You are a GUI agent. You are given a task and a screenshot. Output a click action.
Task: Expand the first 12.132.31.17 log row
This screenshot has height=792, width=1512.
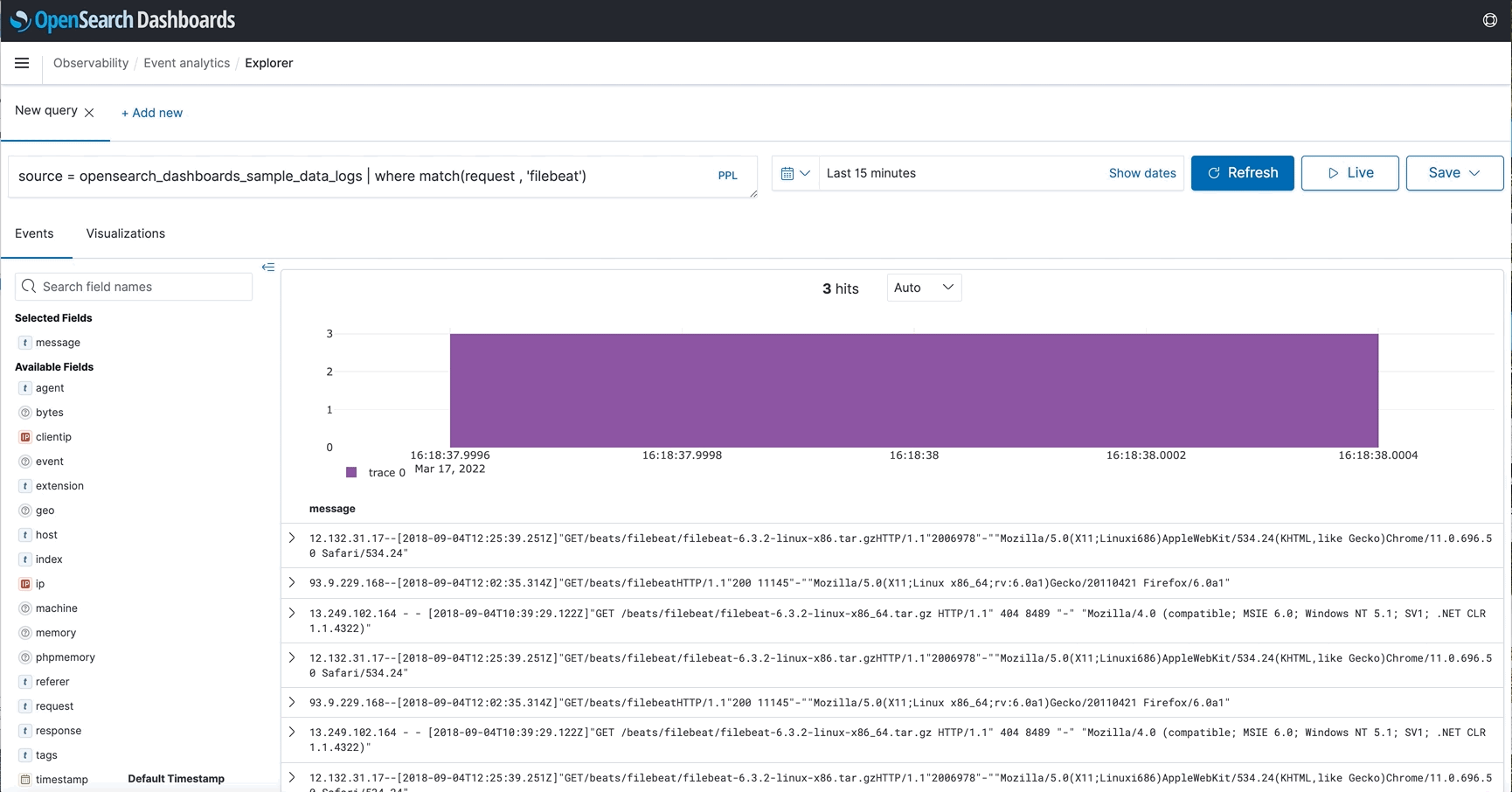click(x=292, y=538)
